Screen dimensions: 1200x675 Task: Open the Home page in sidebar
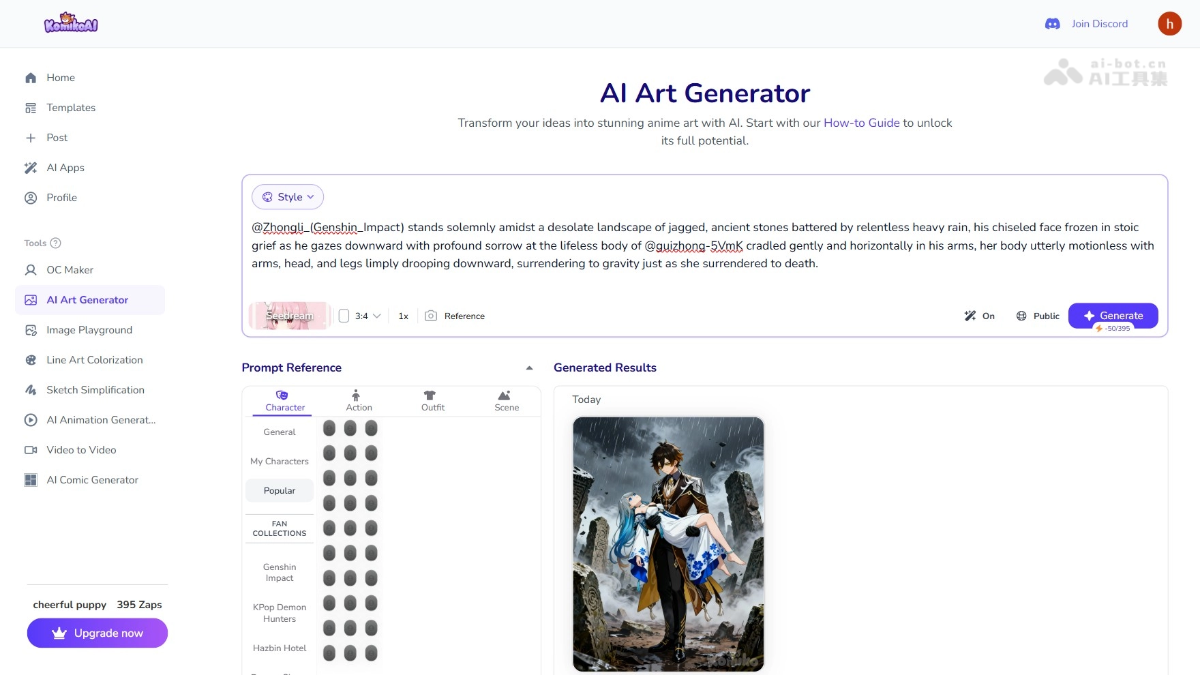pyautogui.click(x=60, y=78)
